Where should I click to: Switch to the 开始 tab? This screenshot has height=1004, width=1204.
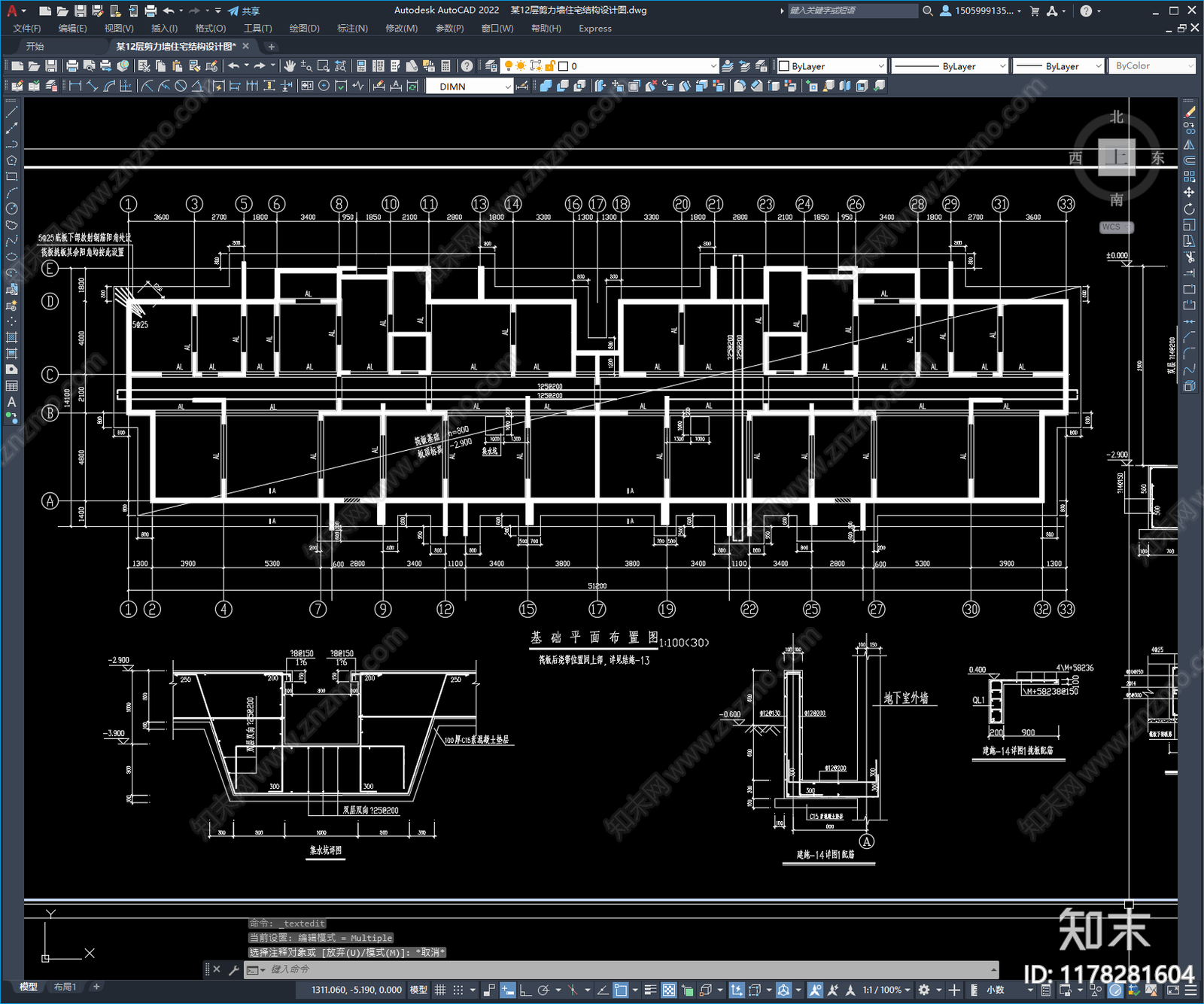click(35, 47)
